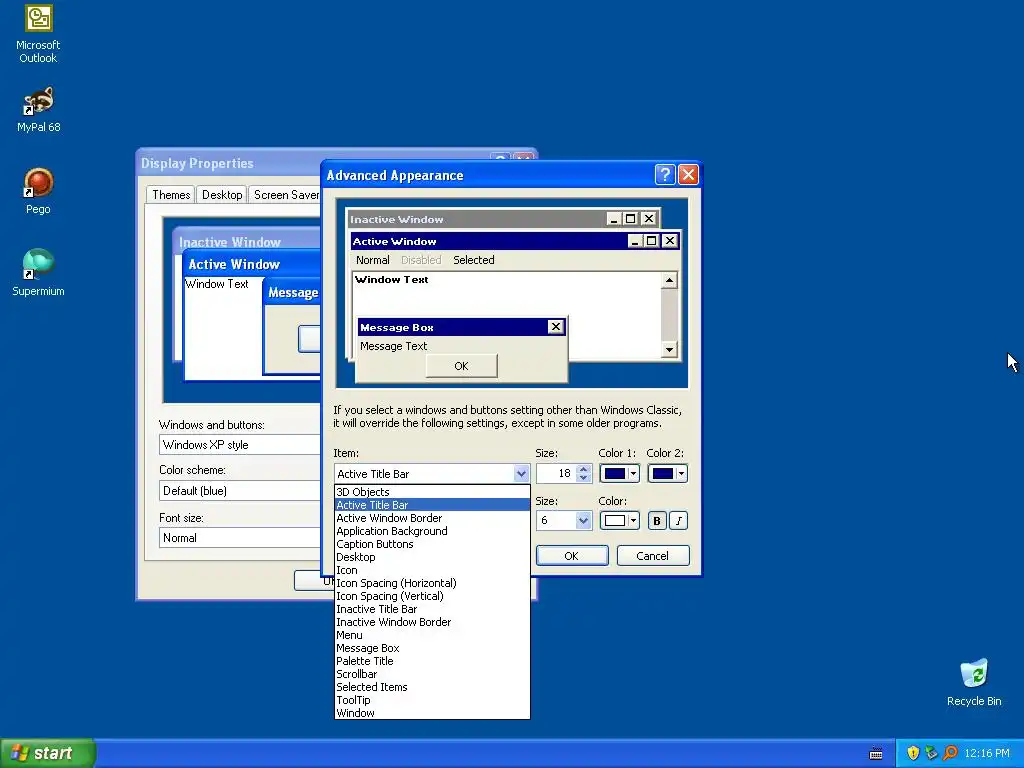Open the Microsoft Outlook desktop icon
The image size is (1024, 768).
(x=38, y=34)
